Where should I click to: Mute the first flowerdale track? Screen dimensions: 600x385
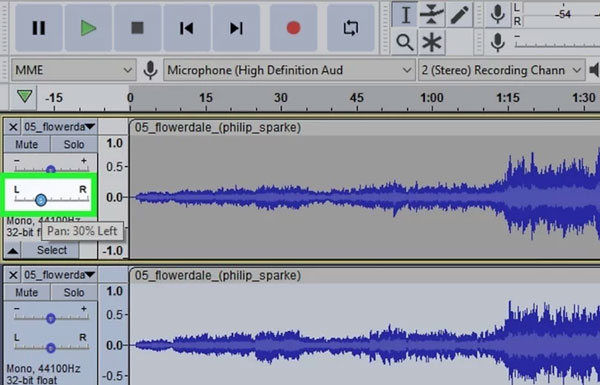[26, 144]
